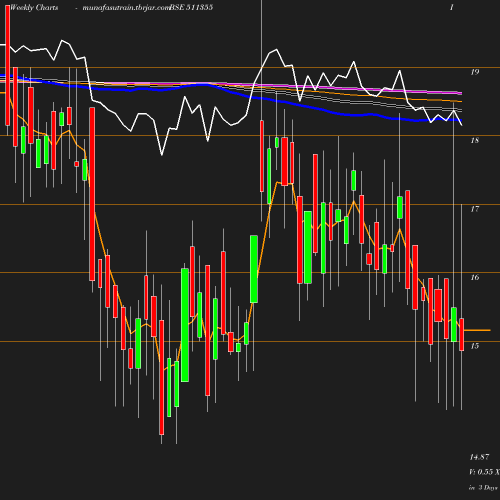Click the 'BSE 511355' symbol label
Screen dimensions: 500x500
(191, 7)
